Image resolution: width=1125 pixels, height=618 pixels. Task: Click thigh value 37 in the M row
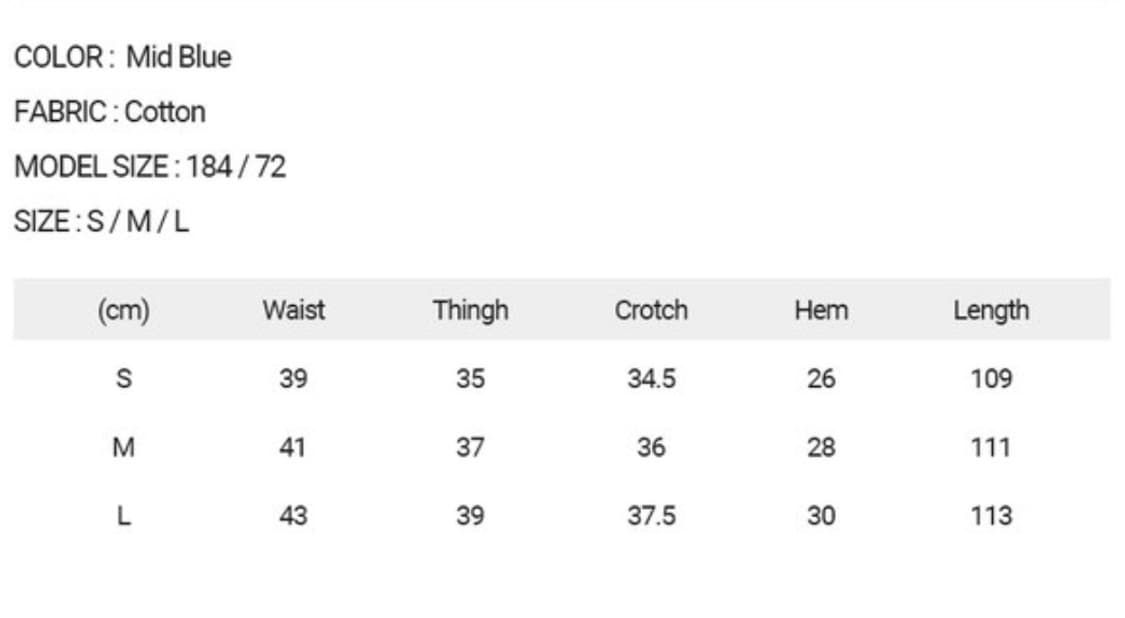coord(470,447)
